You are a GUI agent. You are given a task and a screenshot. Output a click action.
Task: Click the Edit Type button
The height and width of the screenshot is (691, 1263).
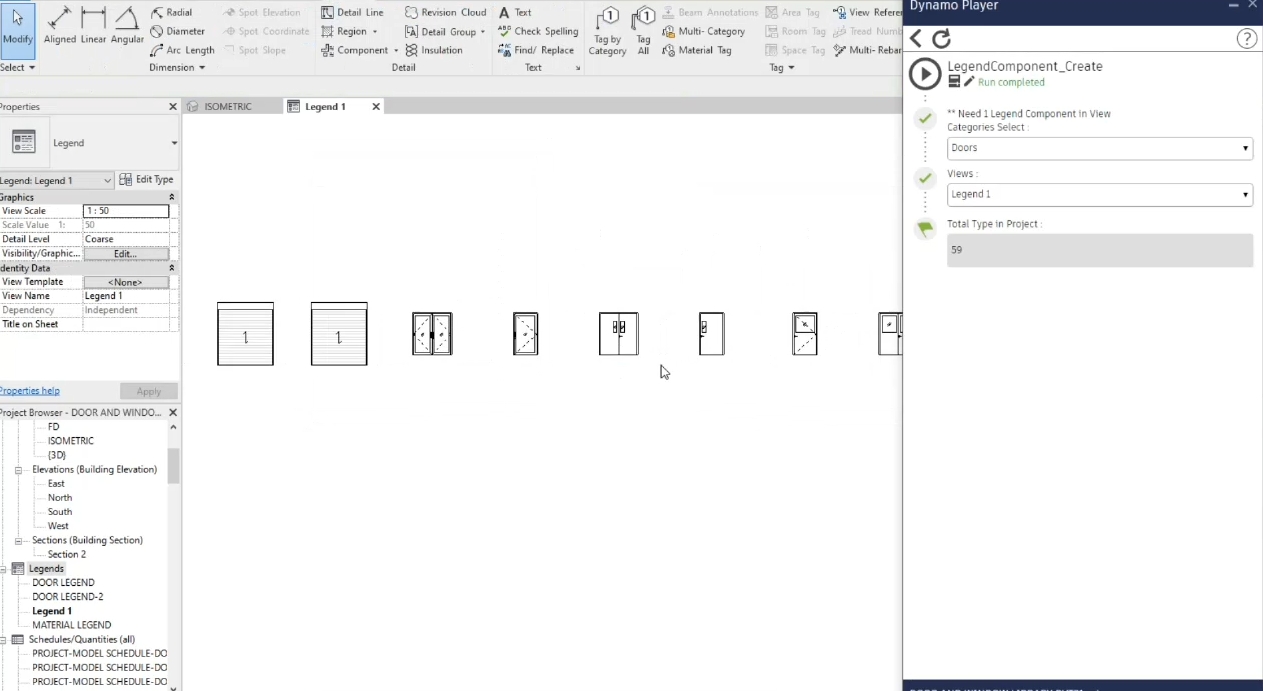(146, 180)
